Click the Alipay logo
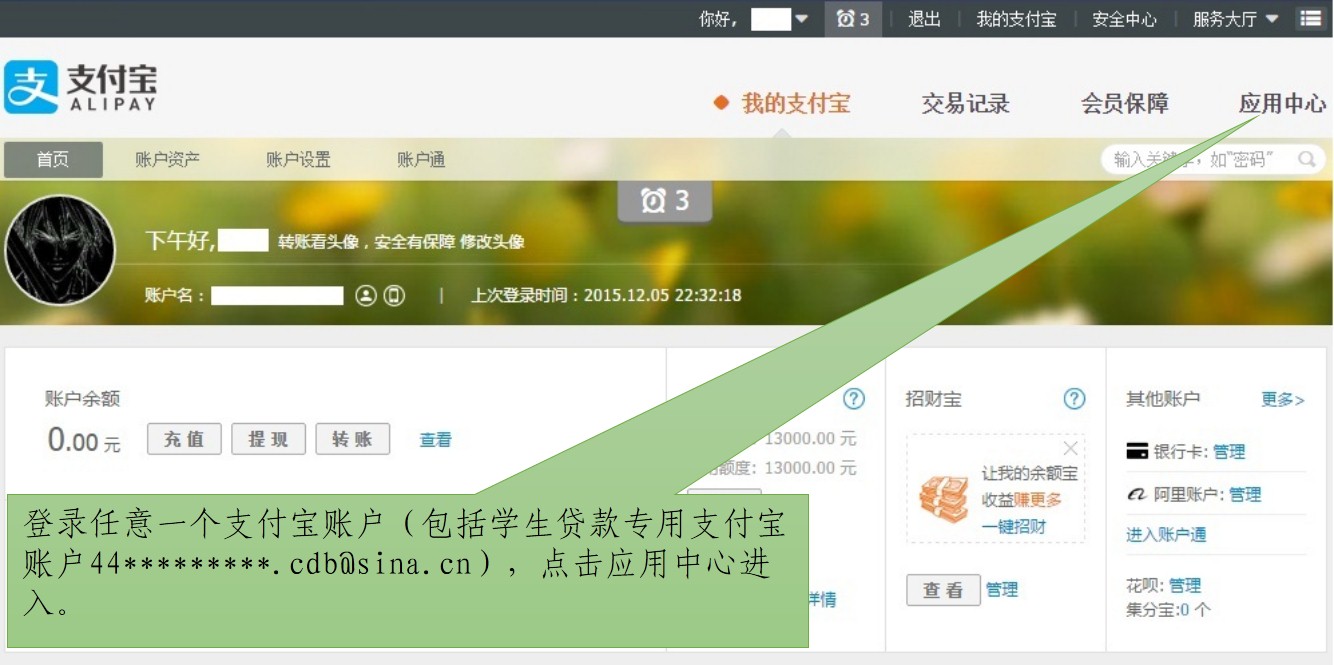Viewport: 1334px width, 665px height. coord(80,87)
